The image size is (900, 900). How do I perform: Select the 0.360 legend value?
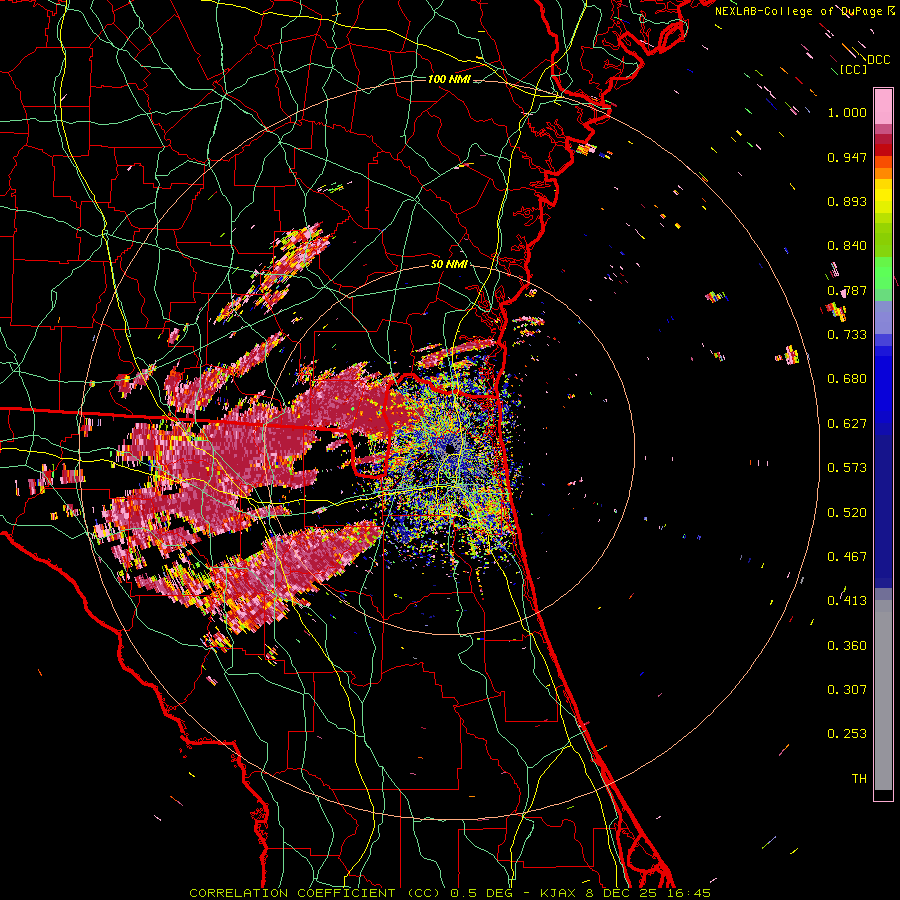point(847,646)
